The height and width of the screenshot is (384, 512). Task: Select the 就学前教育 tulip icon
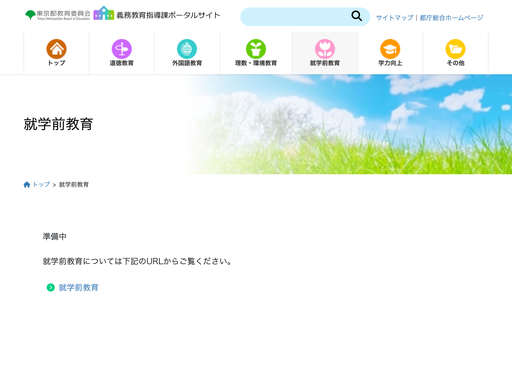(325, 49)
